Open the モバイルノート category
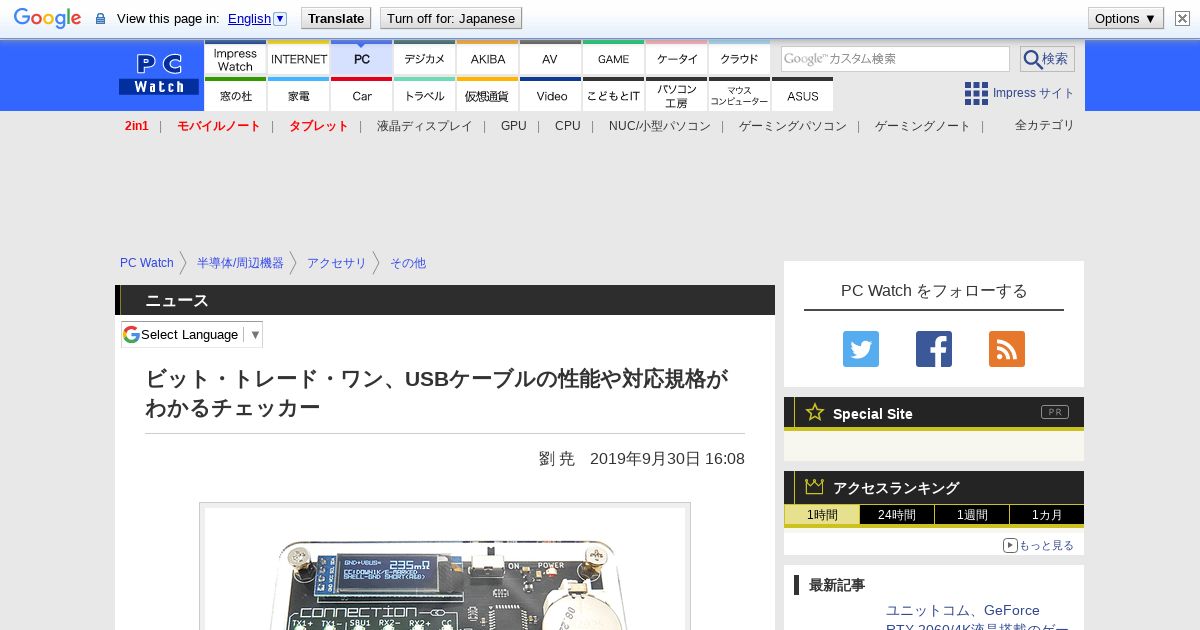The height and width of the screenshot is (630, 1200). (219, 126)
